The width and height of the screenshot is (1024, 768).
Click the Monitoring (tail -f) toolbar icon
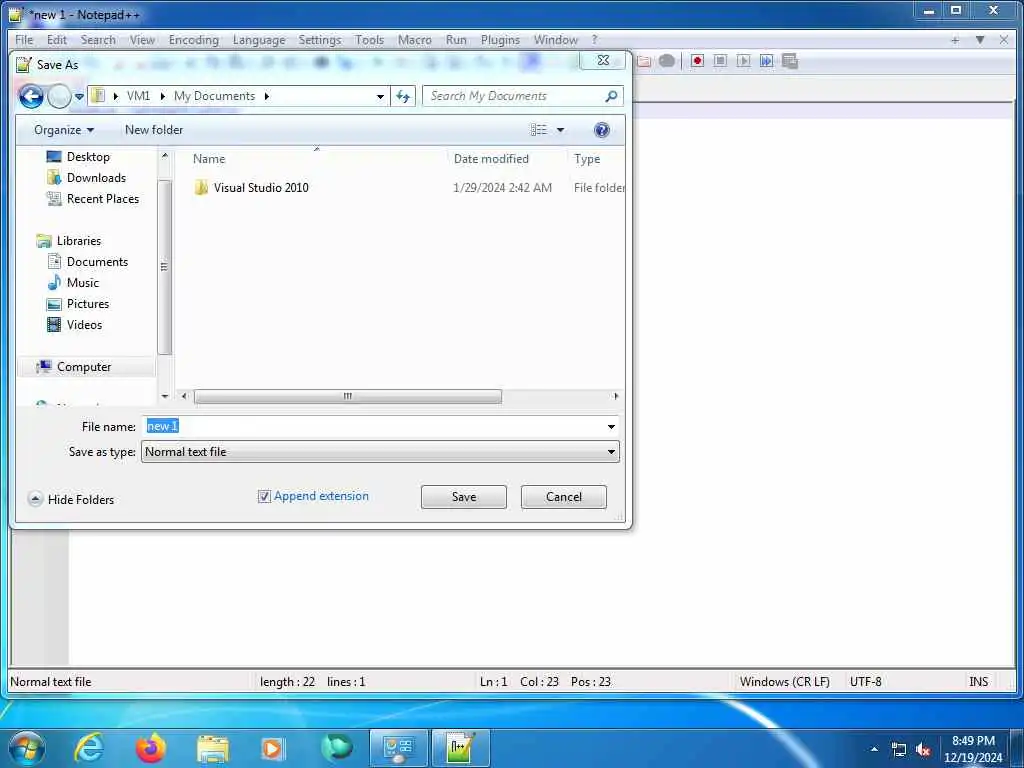coord(667,61)
